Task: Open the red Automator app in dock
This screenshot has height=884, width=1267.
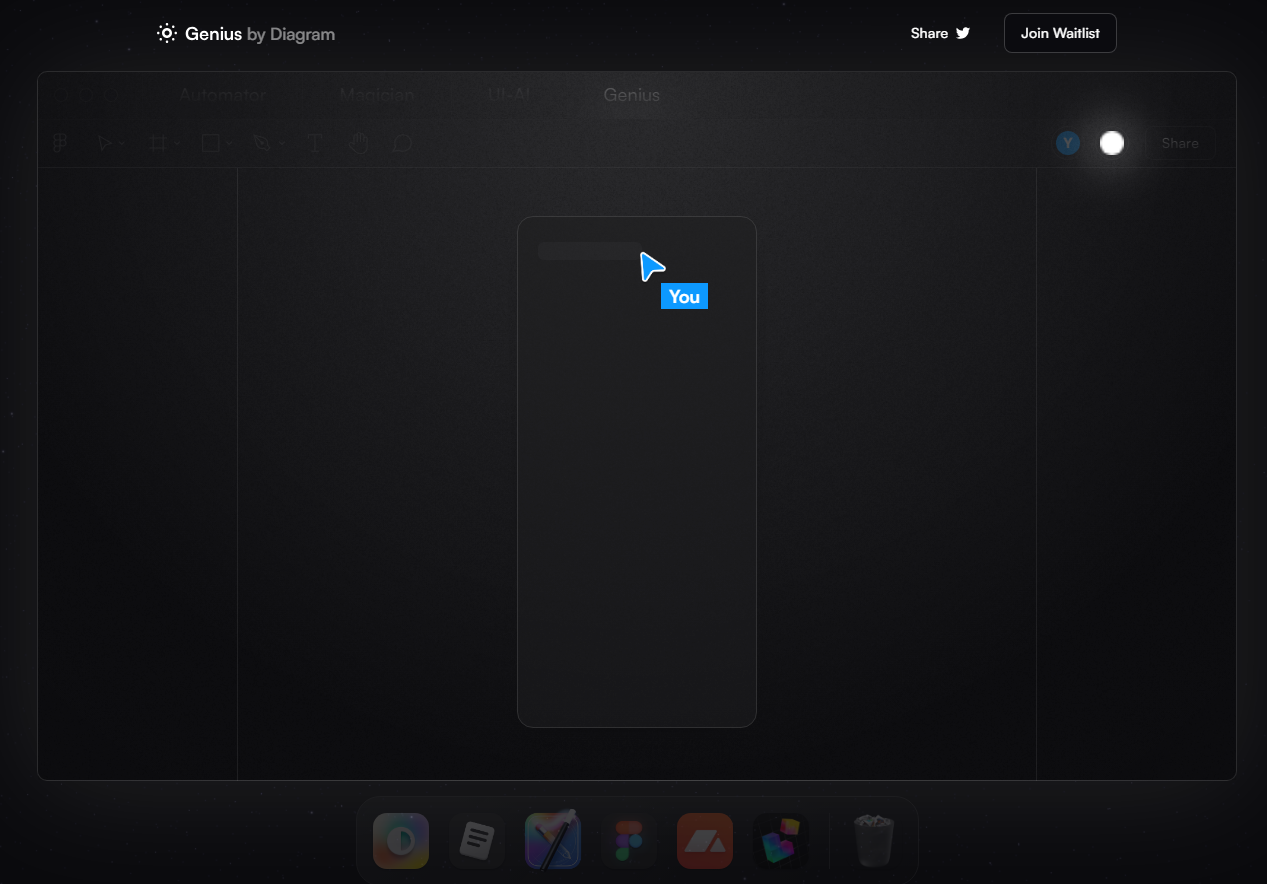Action: 705,840
